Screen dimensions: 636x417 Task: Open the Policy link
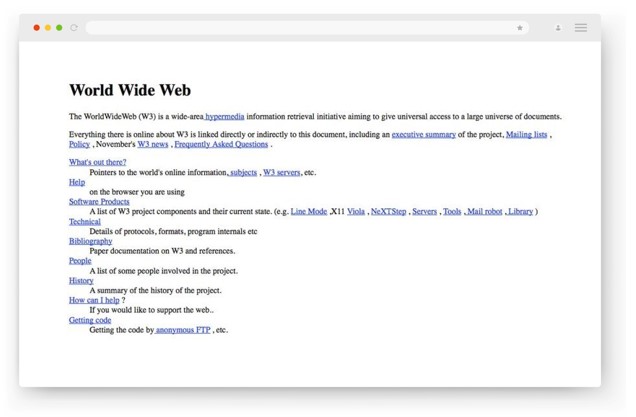(x=80, y=144)
